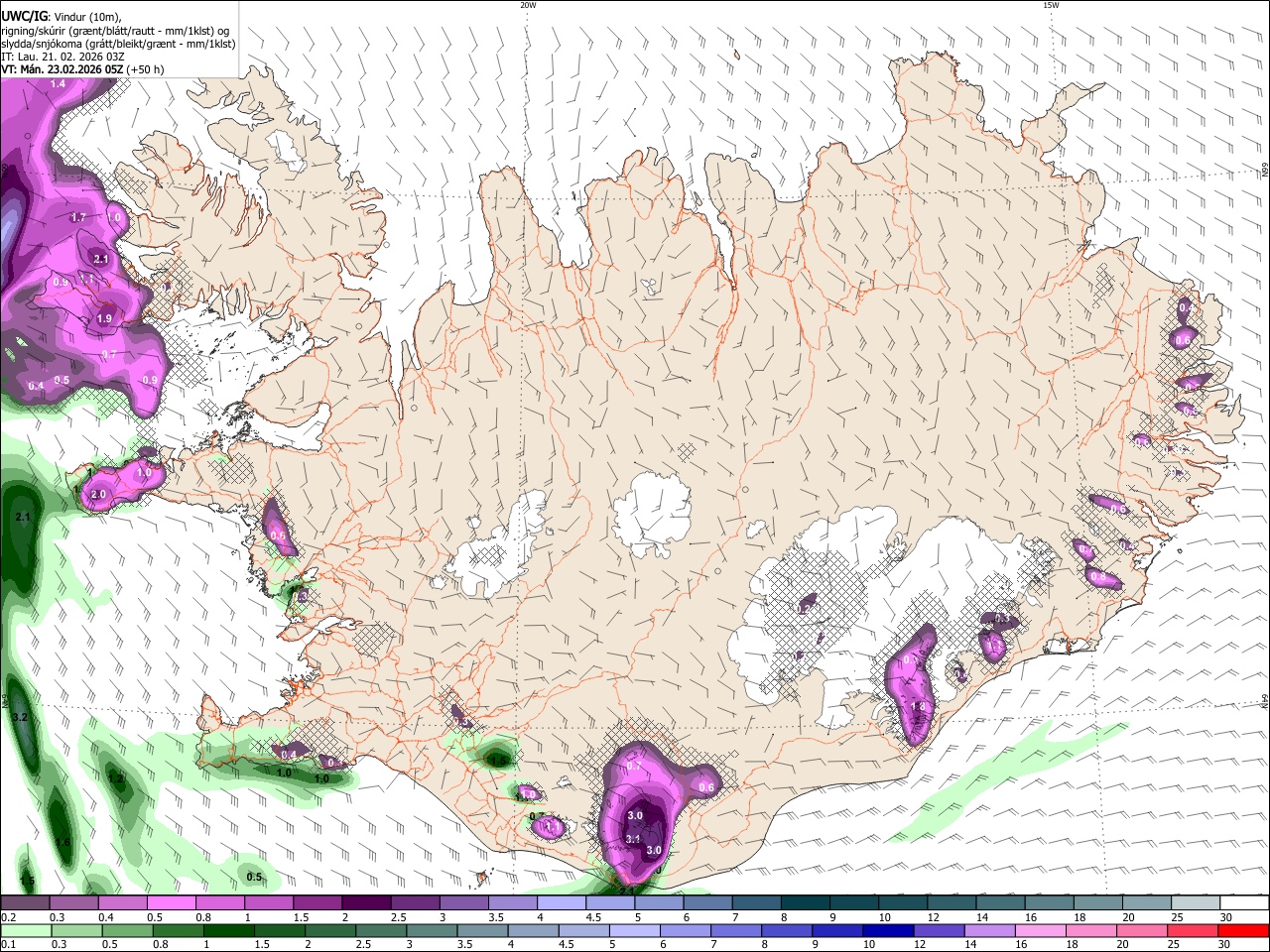
Task: Pick the dark teal 9 mm swatch, top legend
Action: pos(854,903)
